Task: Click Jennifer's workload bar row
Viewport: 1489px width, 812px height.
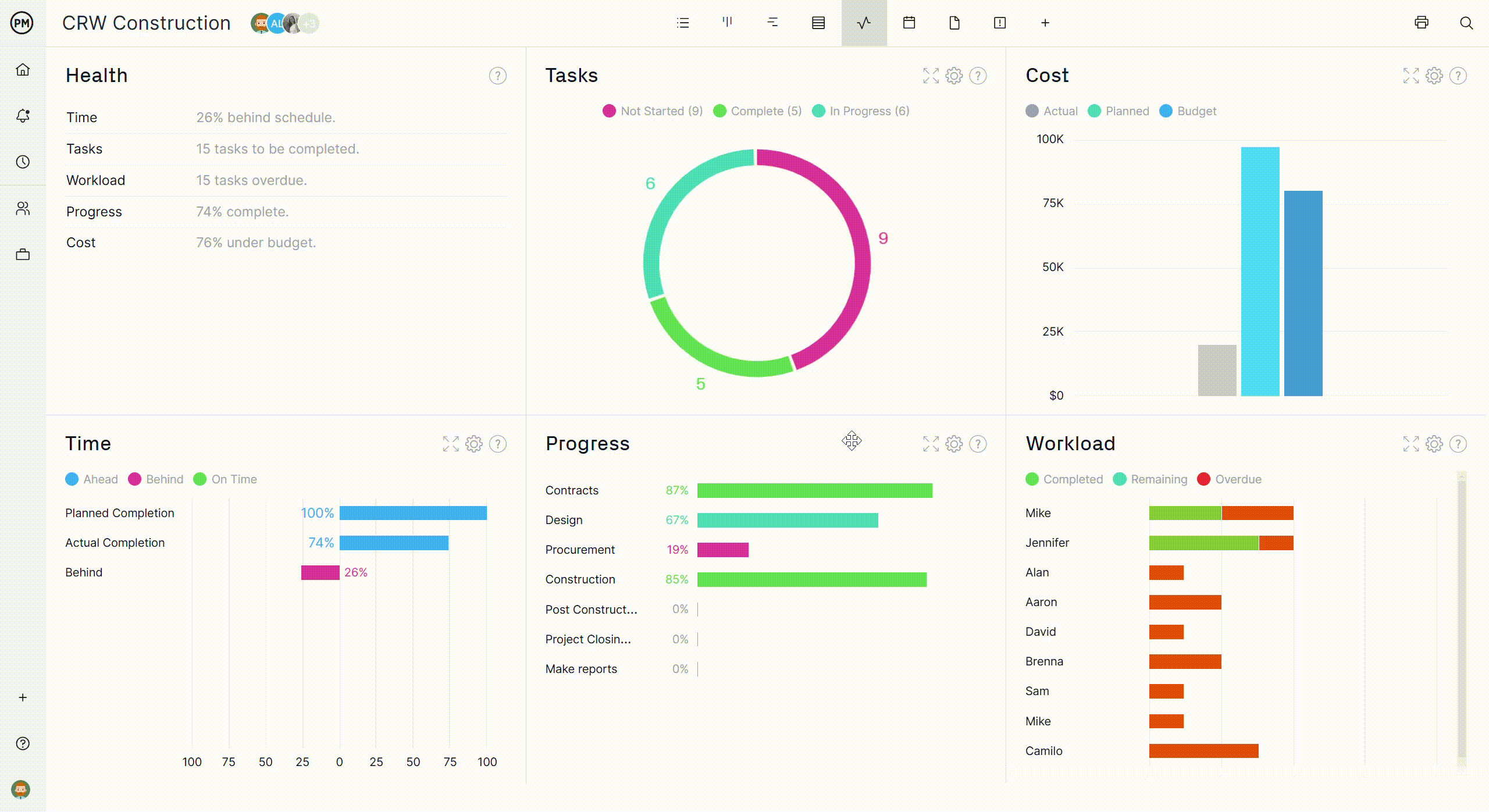Action: pyautogui.click(x=1221, y=543)
